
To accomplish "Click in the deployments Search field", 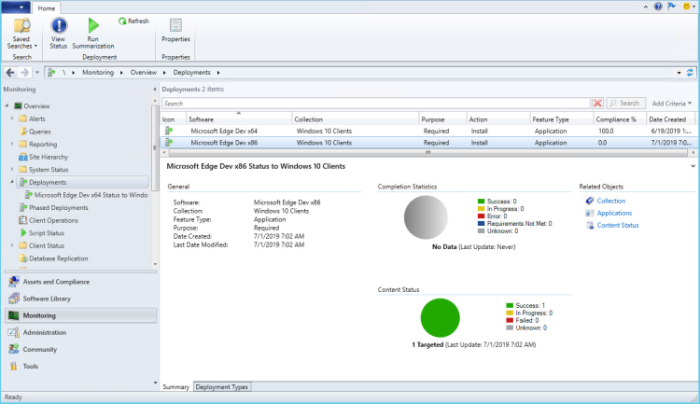I will coord(376,104).
